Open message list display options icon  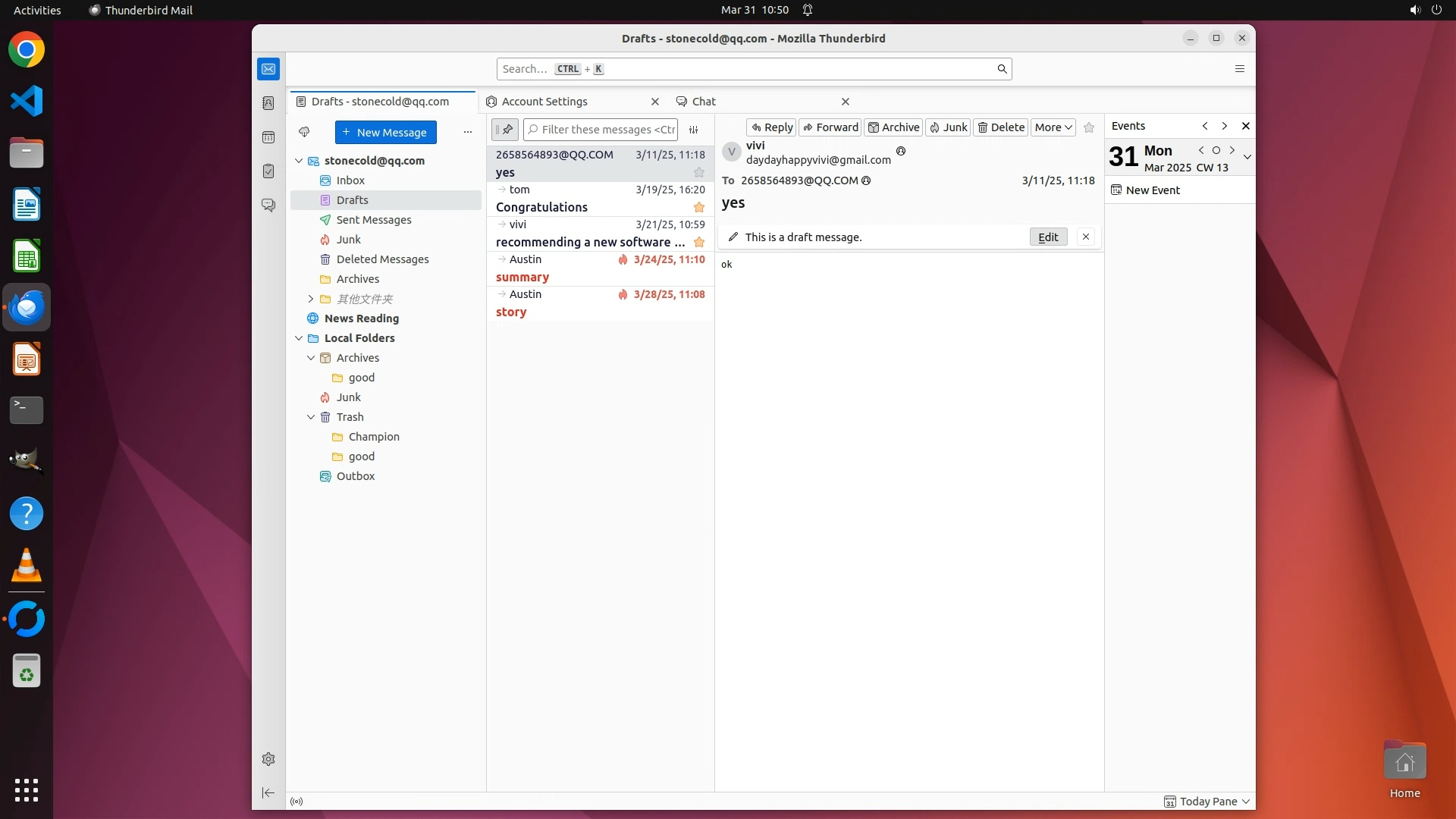693,130
